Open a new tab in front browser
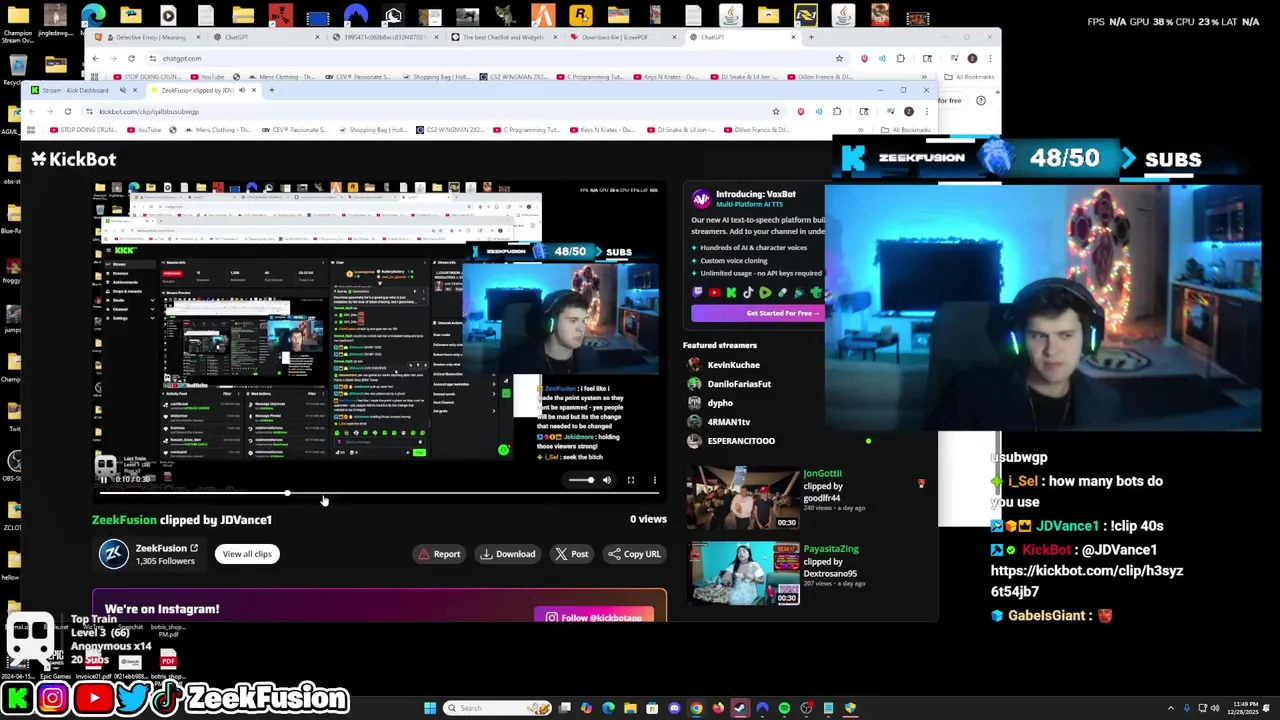 (272, 90)
